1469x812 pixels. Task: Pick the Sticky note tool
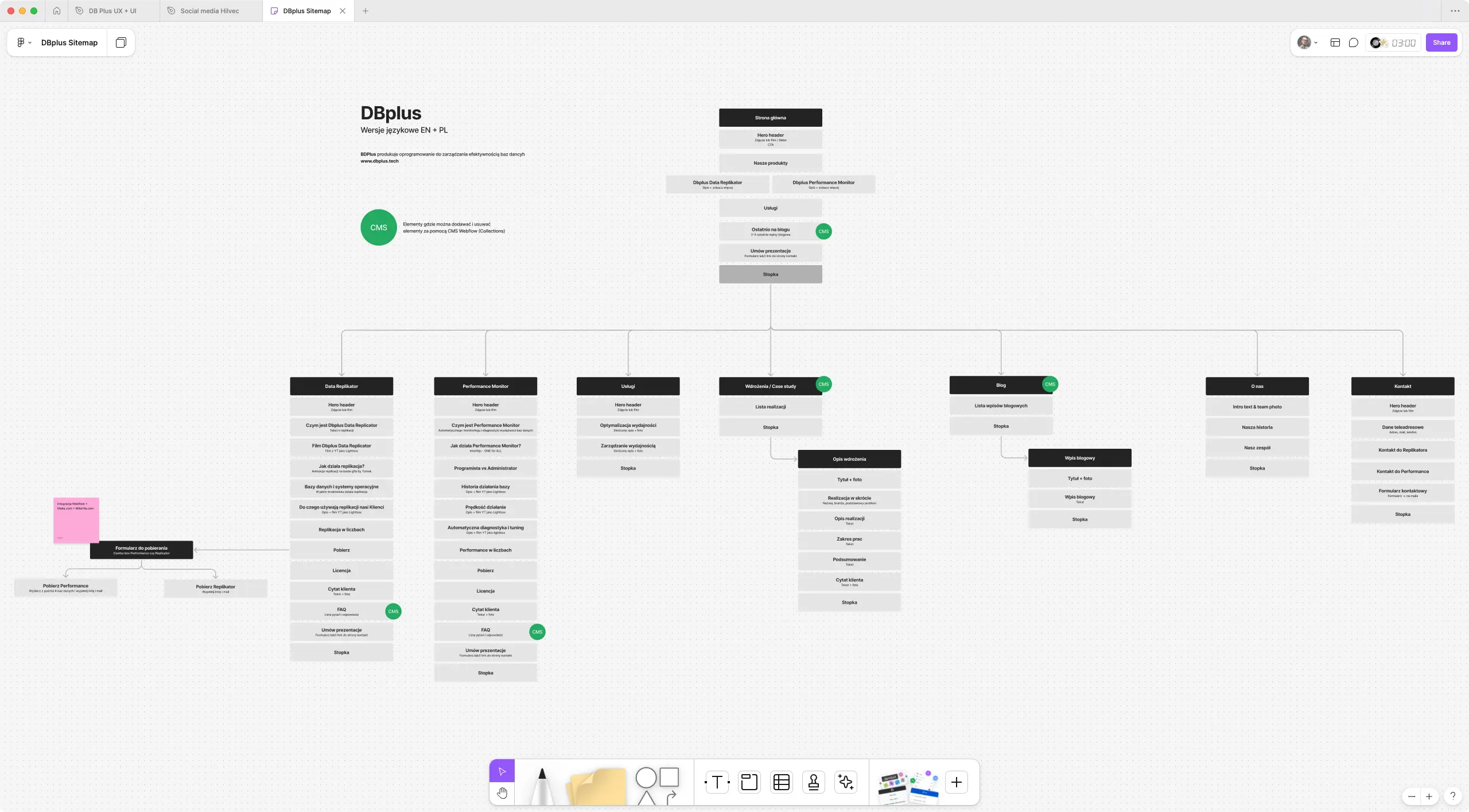click(596, 786)
